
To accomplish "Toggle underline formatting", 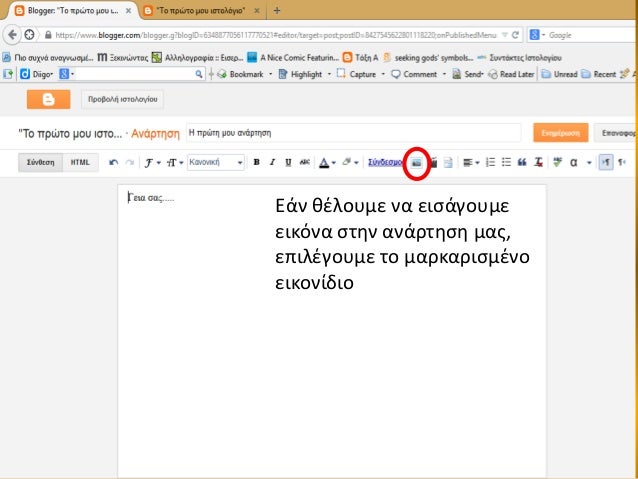I will 288,162.
